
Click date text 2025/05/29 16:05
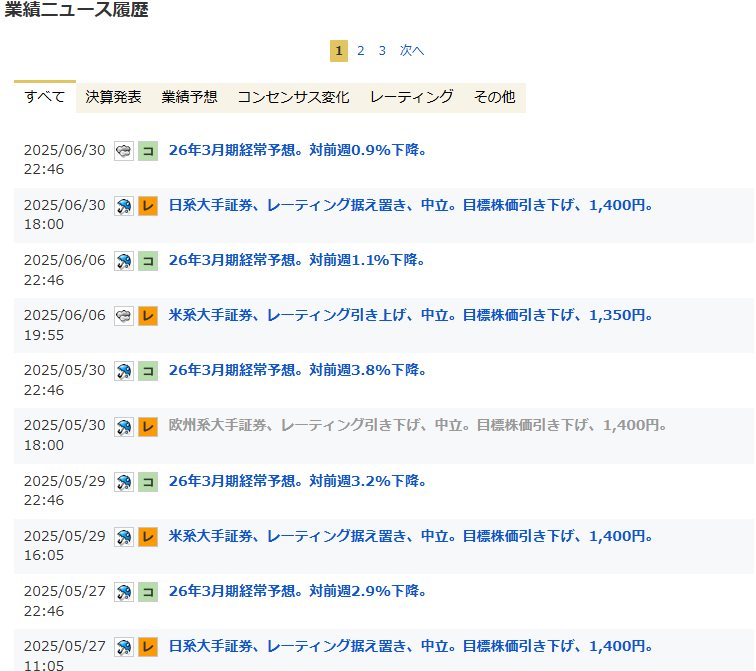(x=65, y=545)
